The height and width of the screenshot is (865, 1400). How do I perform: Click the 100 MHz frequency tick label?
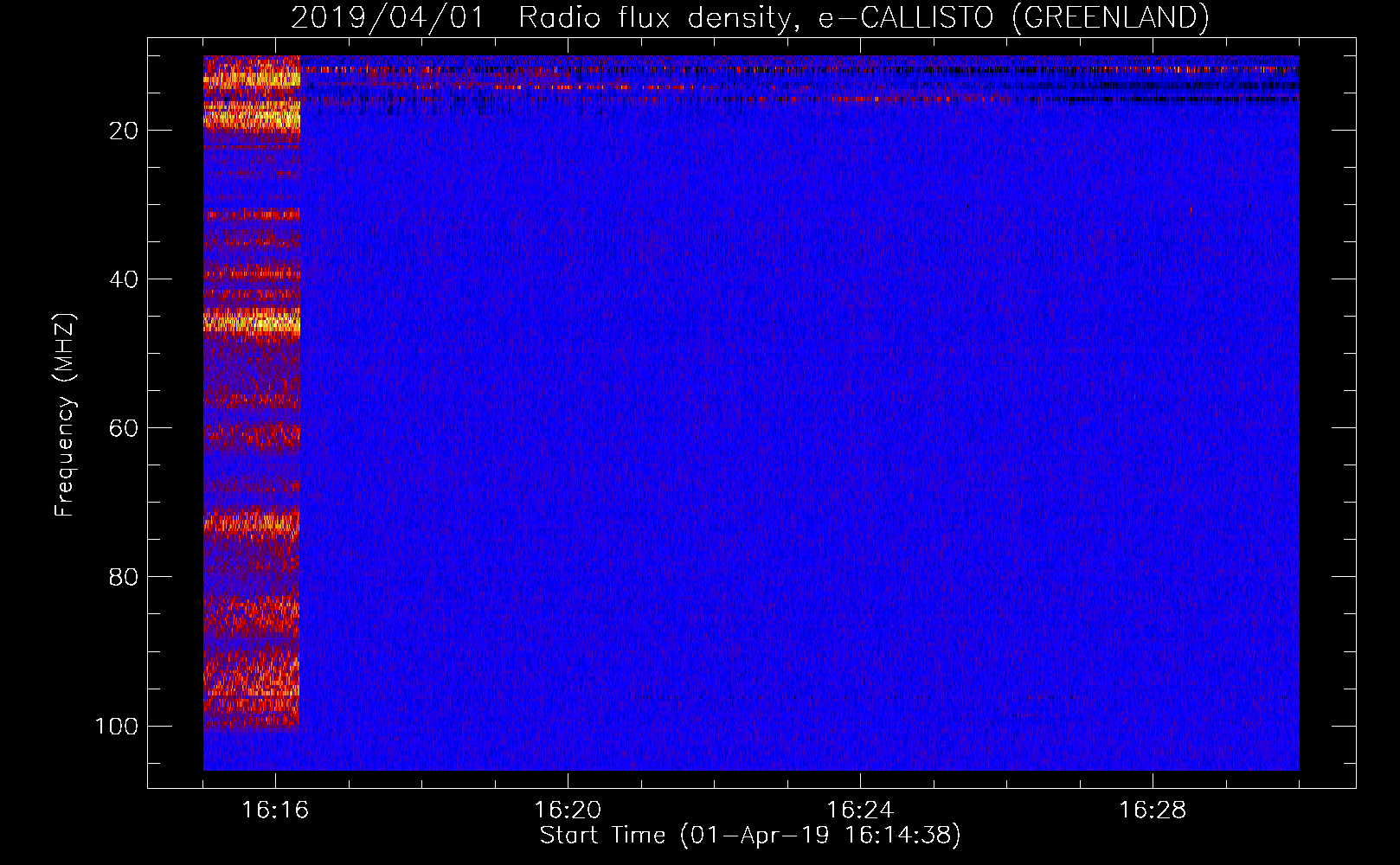pos(117,726)
